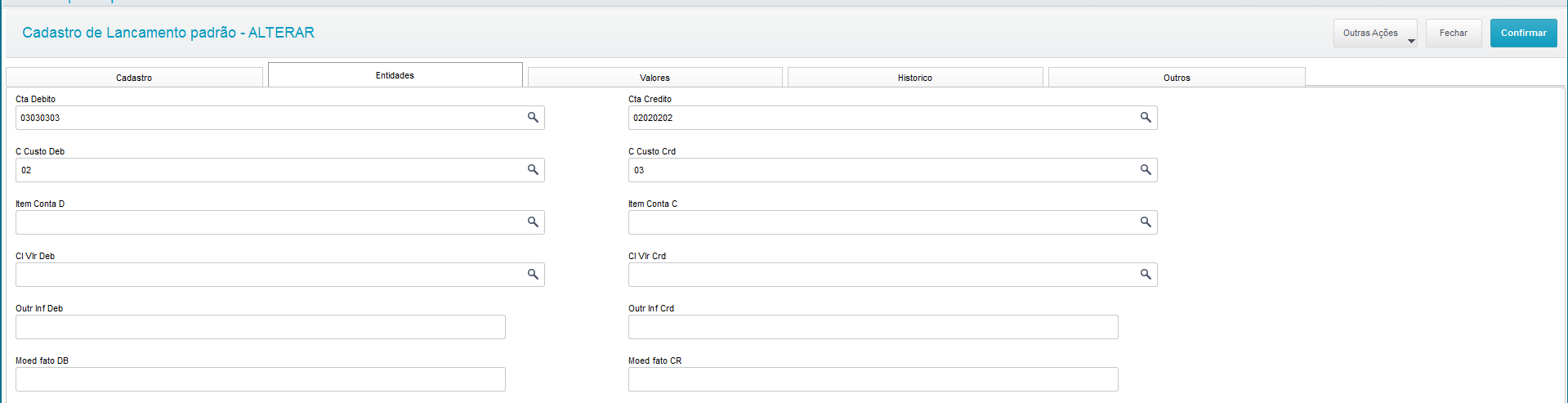Focus the Moed fato DB field

(x=261, y=379)
